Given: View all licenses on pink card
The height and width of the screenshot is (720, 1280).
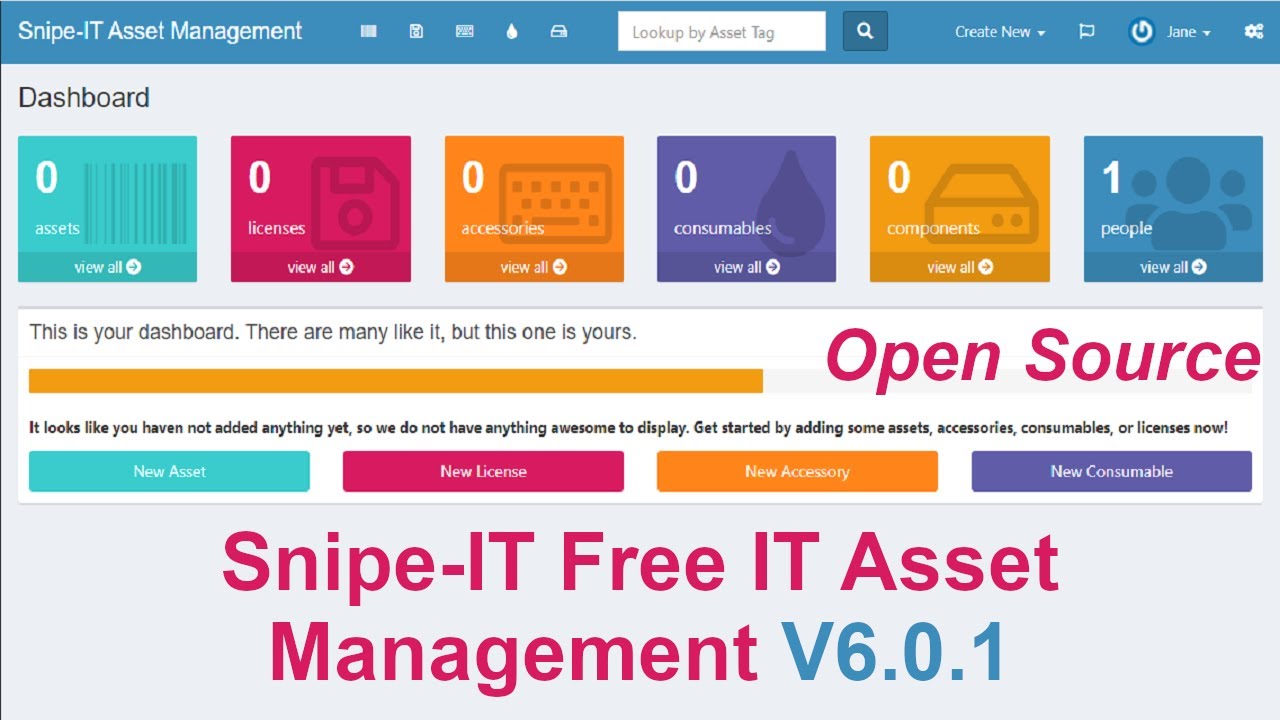Looking at the screenshot, I should point(321,267).
